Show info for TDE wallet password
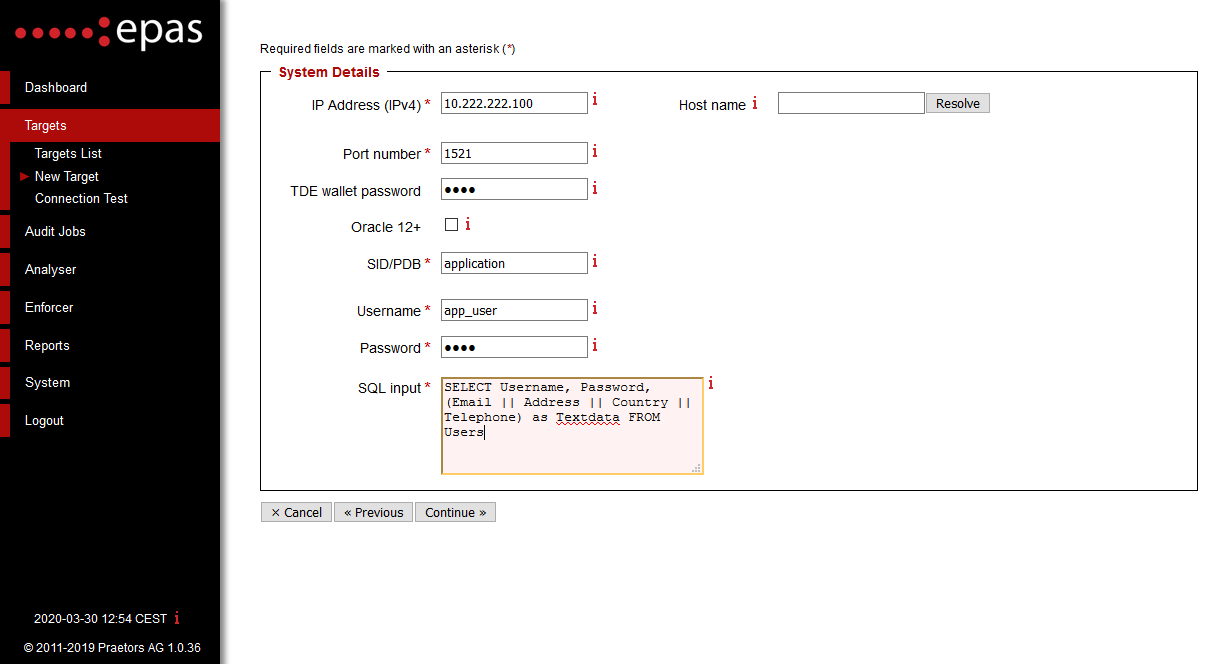 (x=595, y=188)
